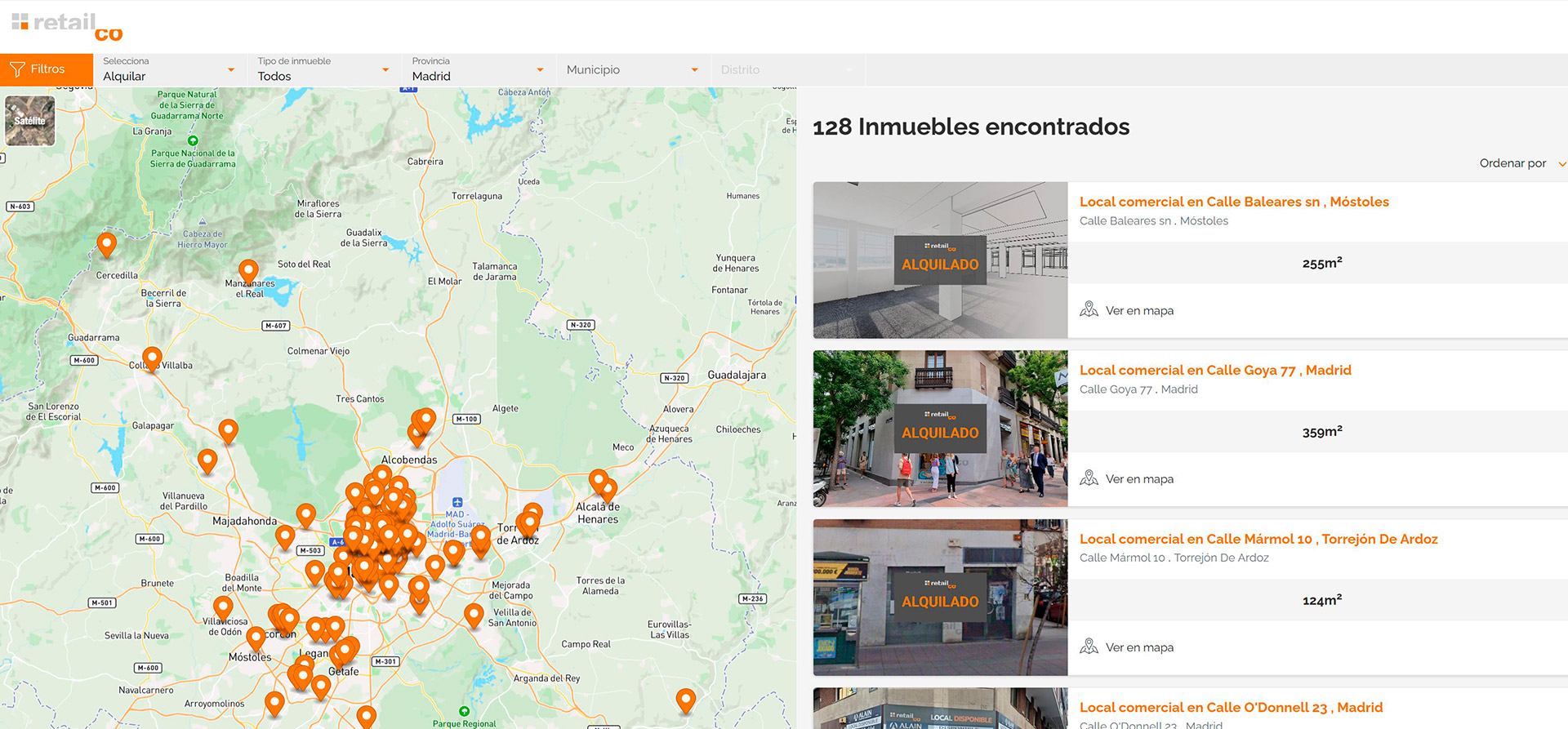The height and width of the screenshot is (729, 1568).
Task: Open Local comercial en Calle Baleares listing
Action: click(1233, 202)
